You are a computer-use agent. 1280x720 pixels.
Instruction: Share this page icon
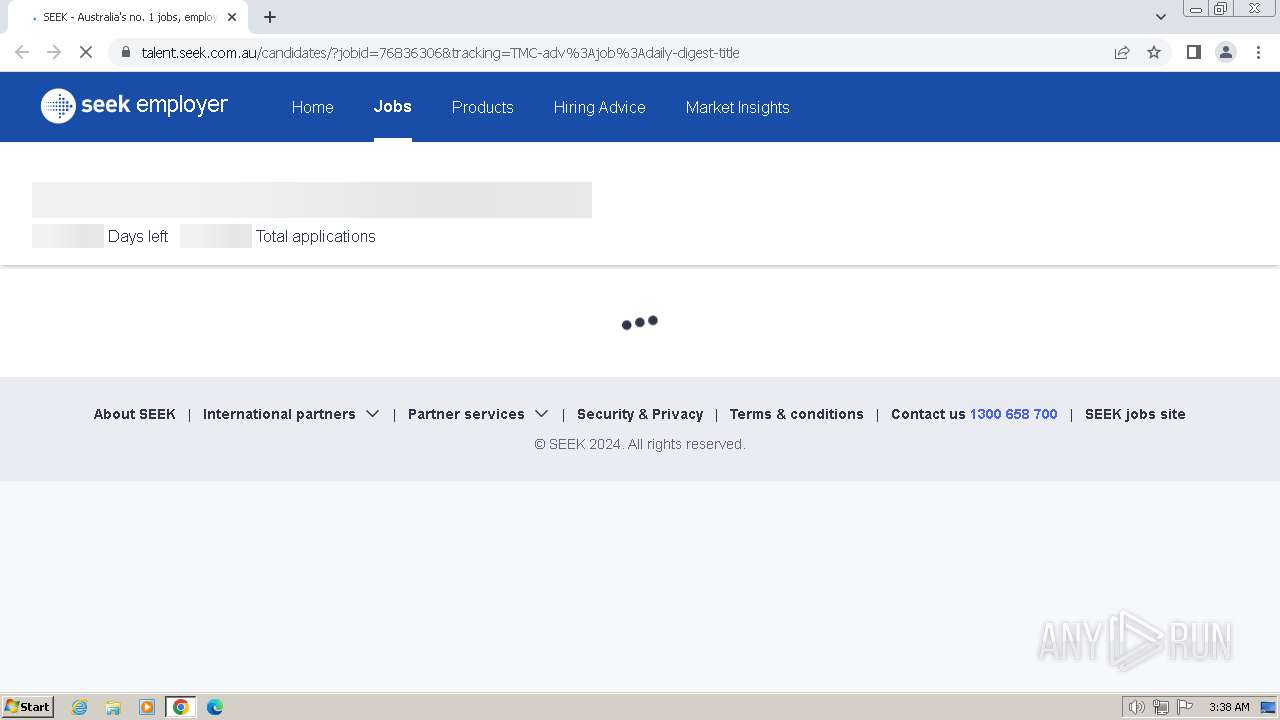click(x=1122, y=52)
